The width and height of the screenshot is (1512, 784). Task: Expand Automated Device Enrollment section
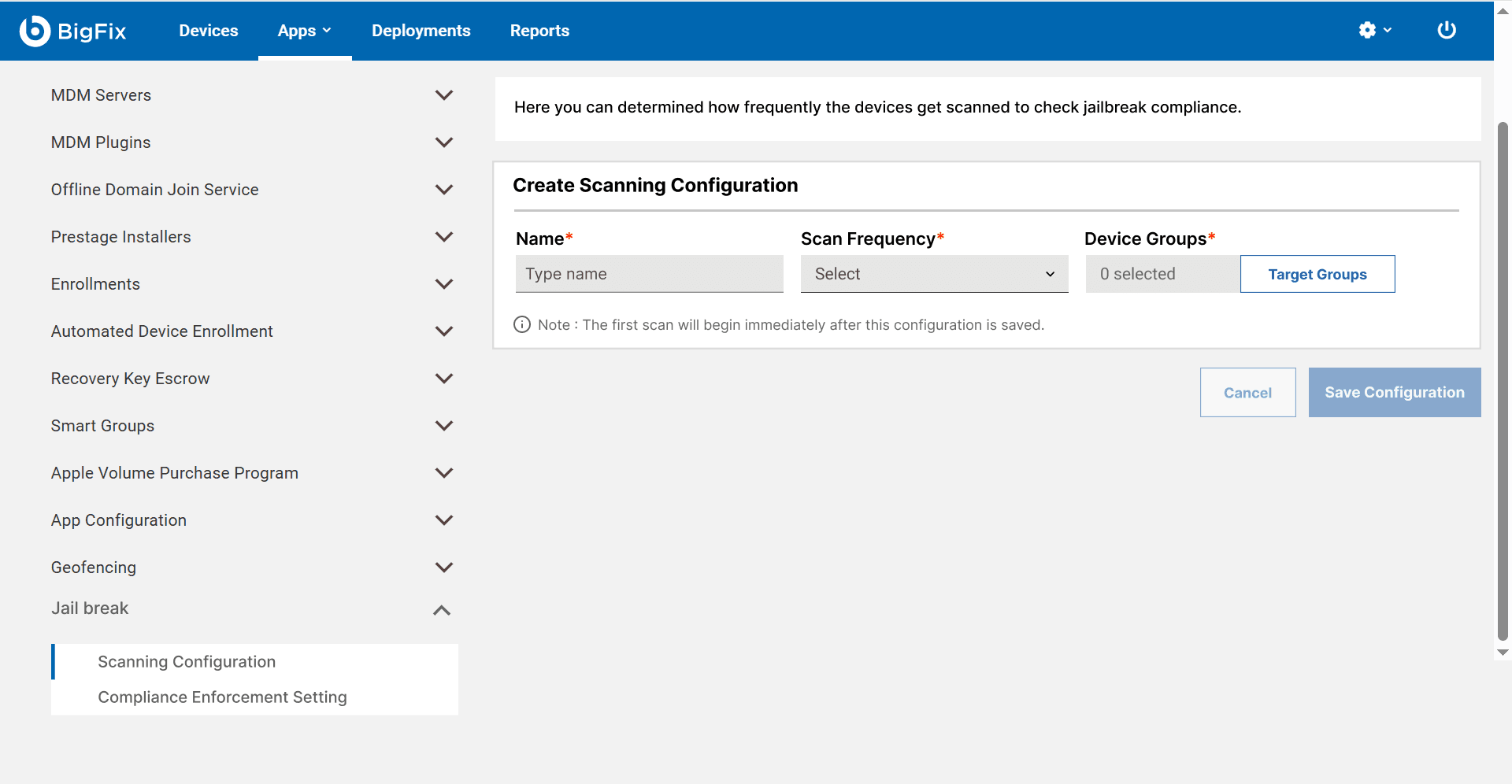point(254,331)
